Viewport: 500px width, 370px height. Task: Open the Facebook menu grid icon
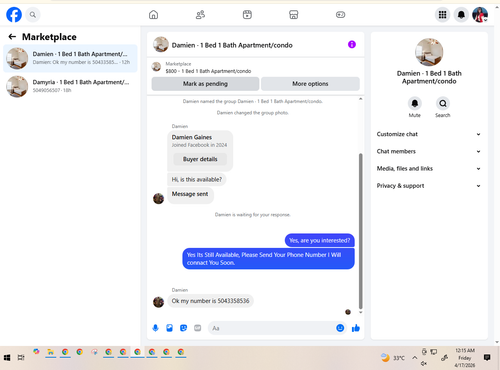pos(442,15)
